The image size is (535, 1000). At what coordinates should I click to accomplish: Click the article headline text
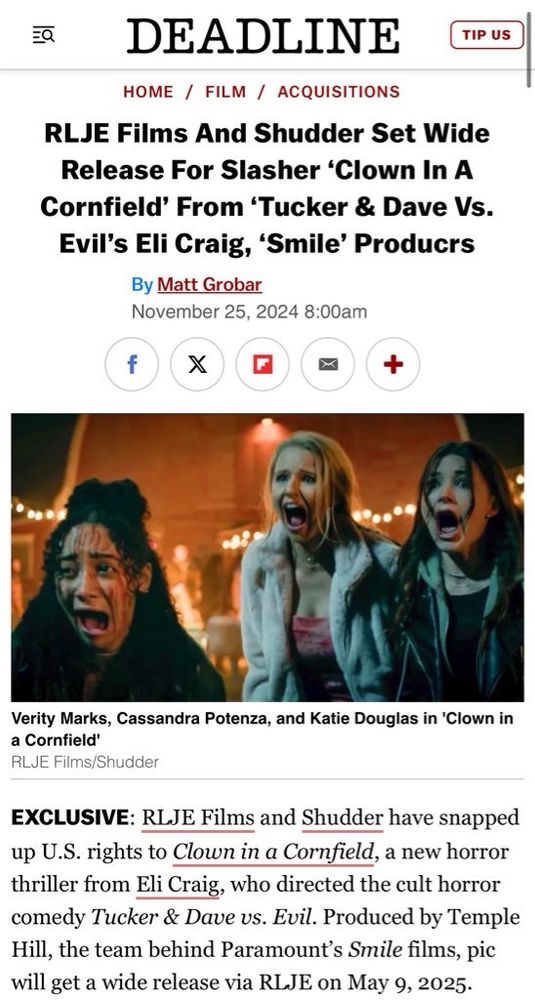(267, 189)
